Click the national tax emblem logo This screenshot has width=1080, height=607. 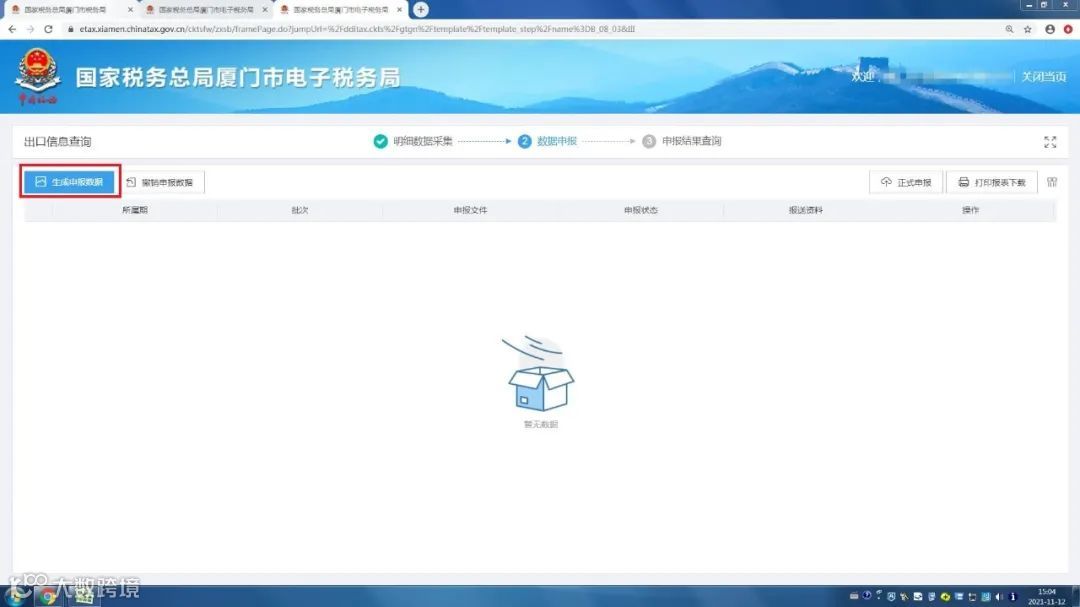coord(37,76)
